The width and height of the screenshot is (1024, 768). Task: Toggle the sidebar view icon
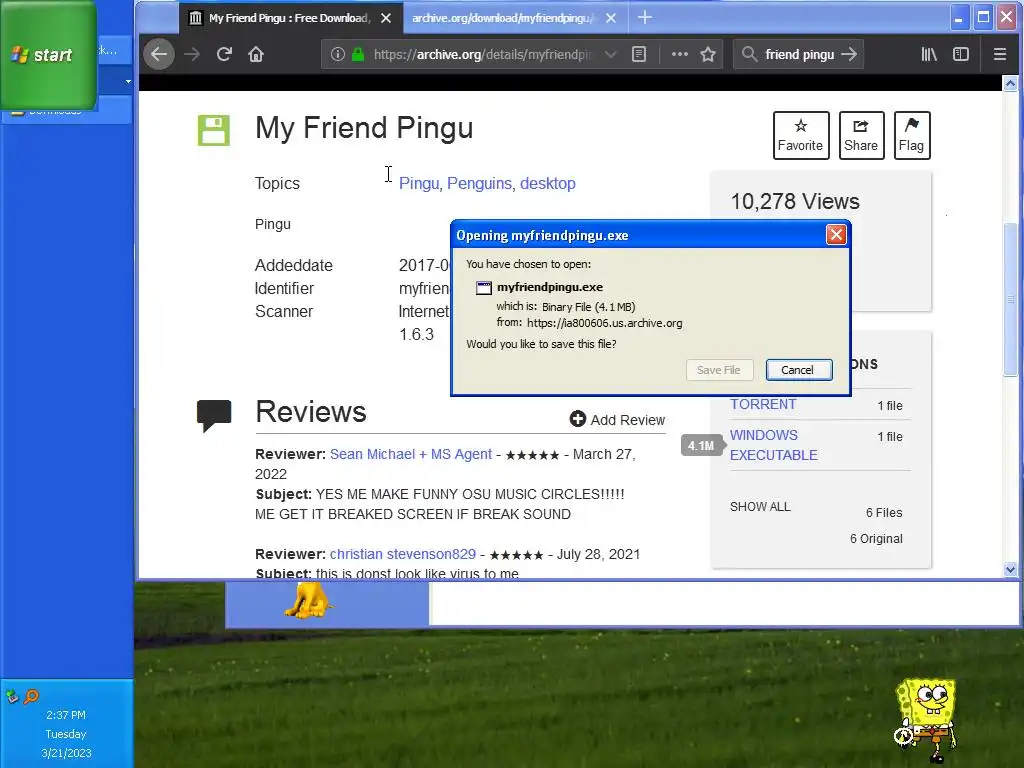pos(961,54)
